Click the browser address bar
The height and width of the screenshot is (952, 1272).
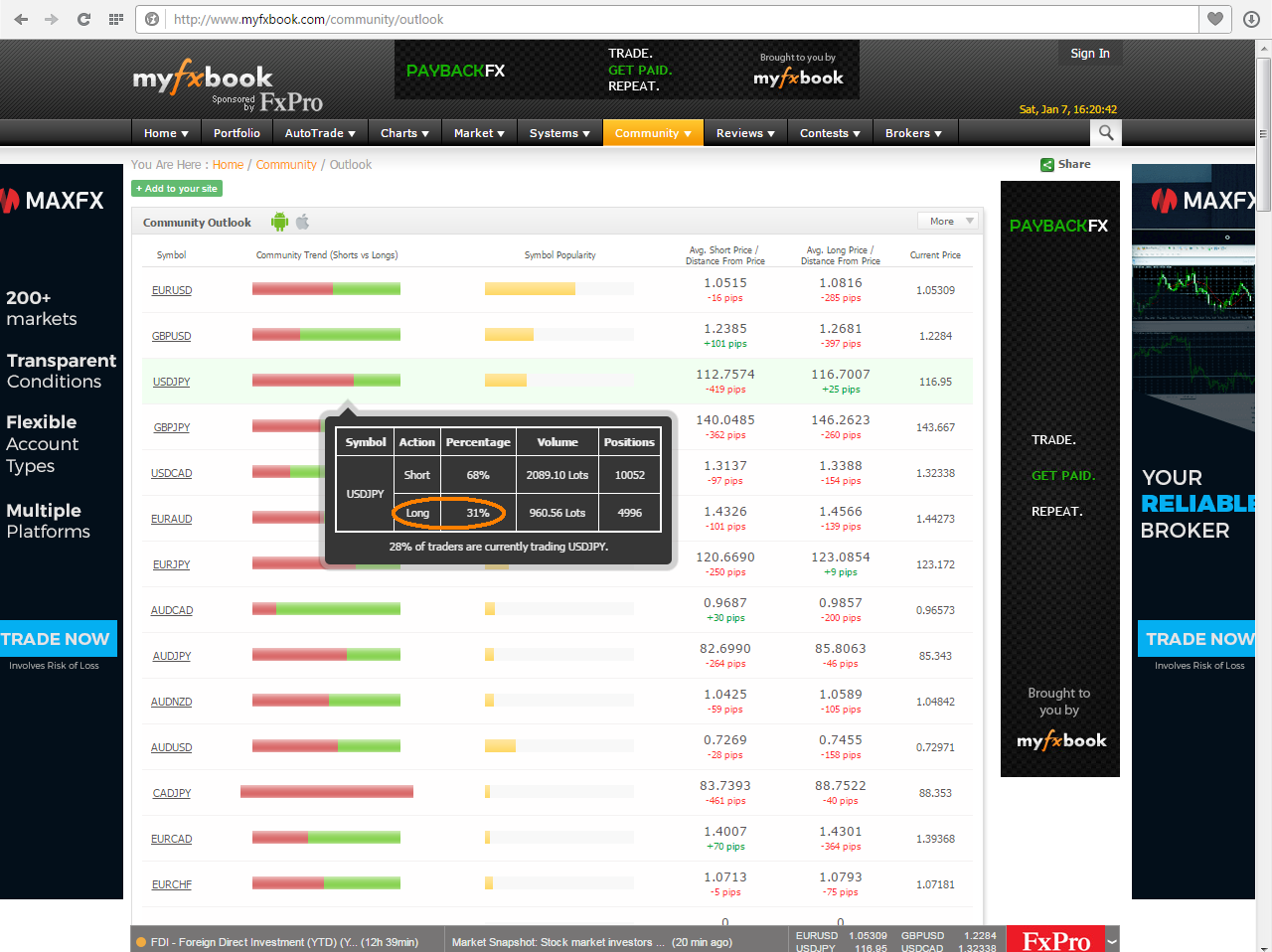pos(676,19)
